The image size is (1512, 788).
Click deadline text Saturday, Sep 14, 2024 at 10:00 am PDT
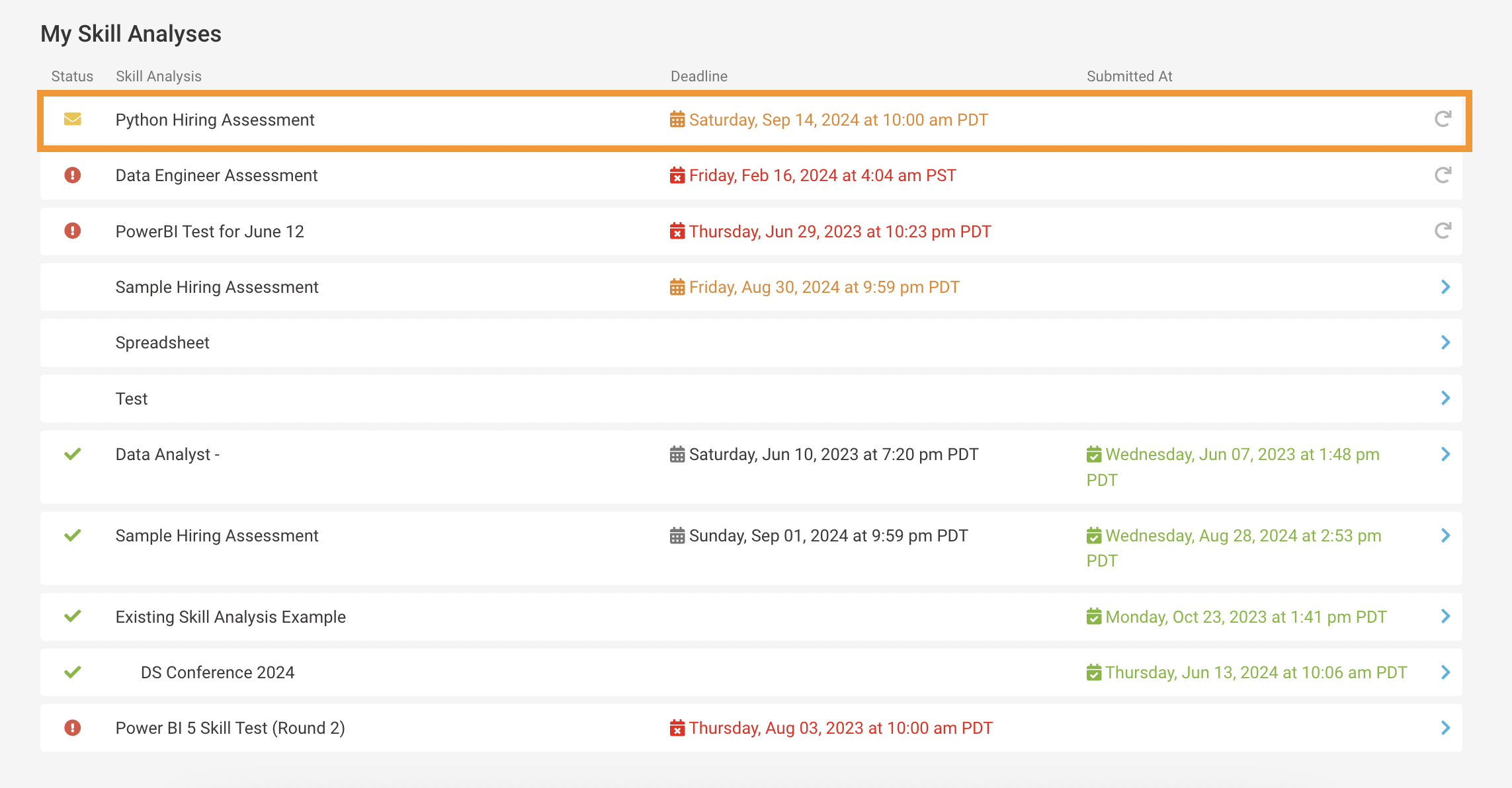pyautogui.click(x=839, y=120)
